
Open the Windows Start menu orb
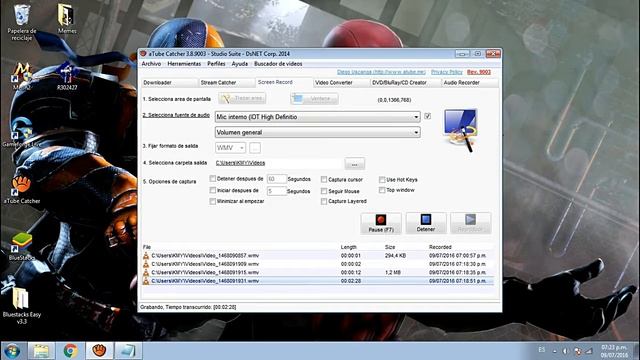pos(12,351)
